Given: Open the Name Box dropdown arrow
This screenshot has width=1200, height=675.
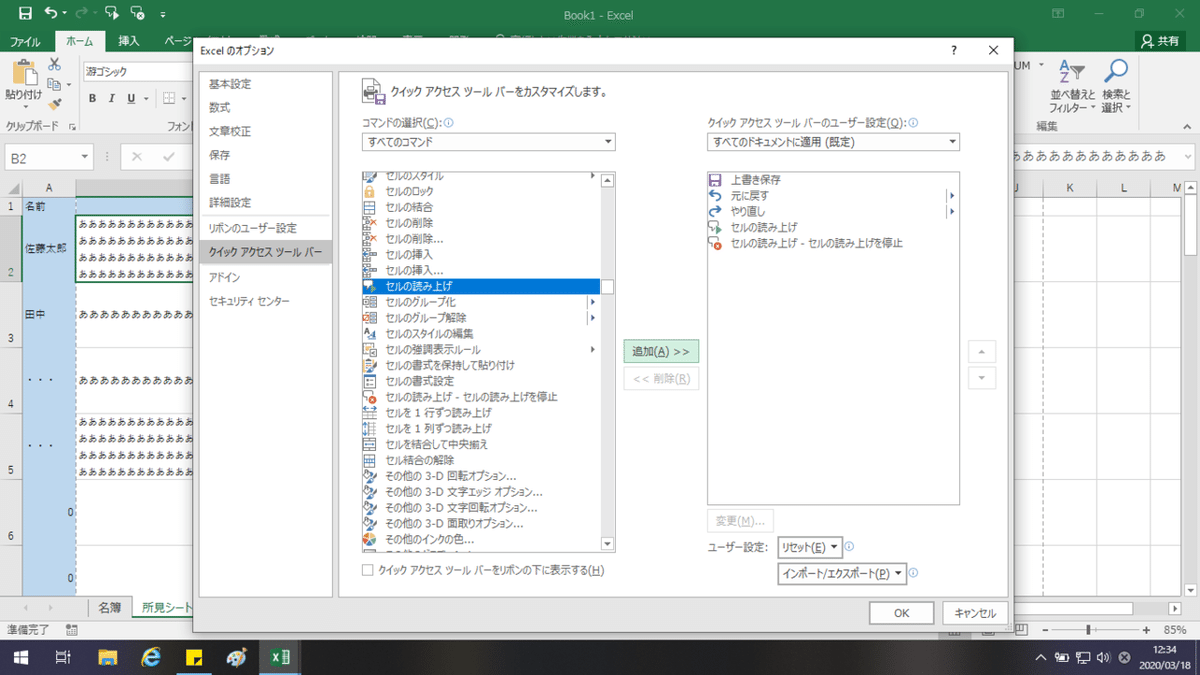Looking at the screenshot, I should point(85,157).
